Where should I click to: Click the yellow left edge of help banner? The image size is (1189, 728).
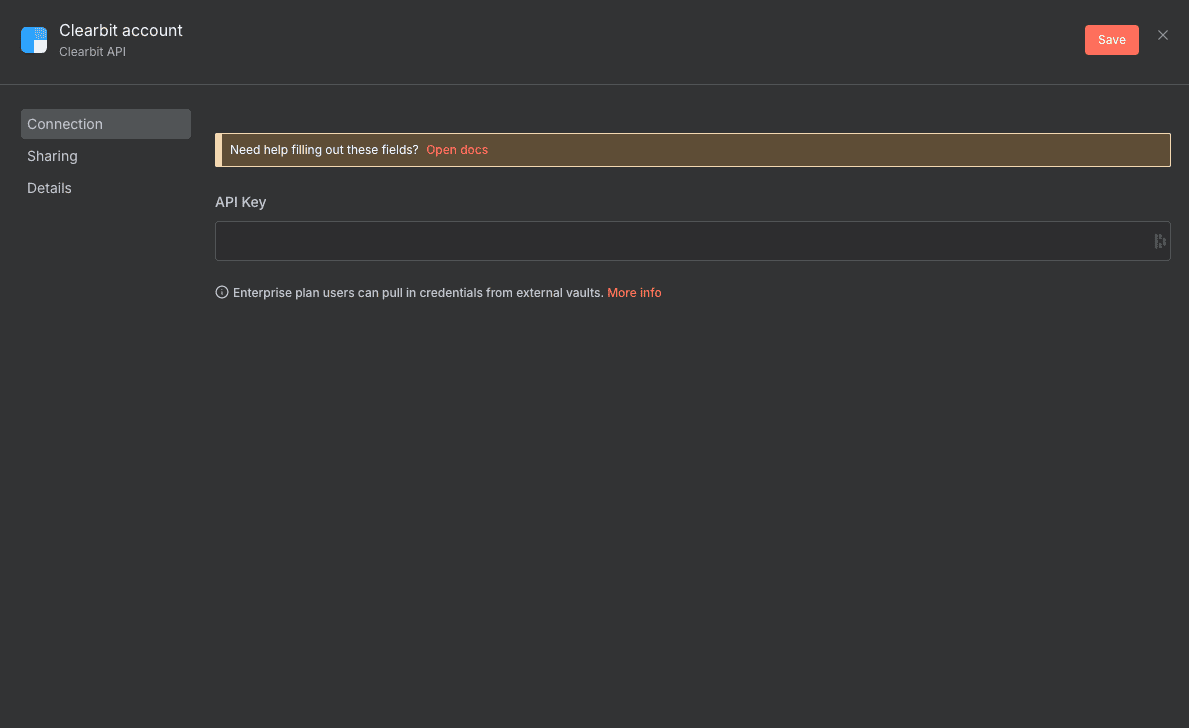(218, 150)
